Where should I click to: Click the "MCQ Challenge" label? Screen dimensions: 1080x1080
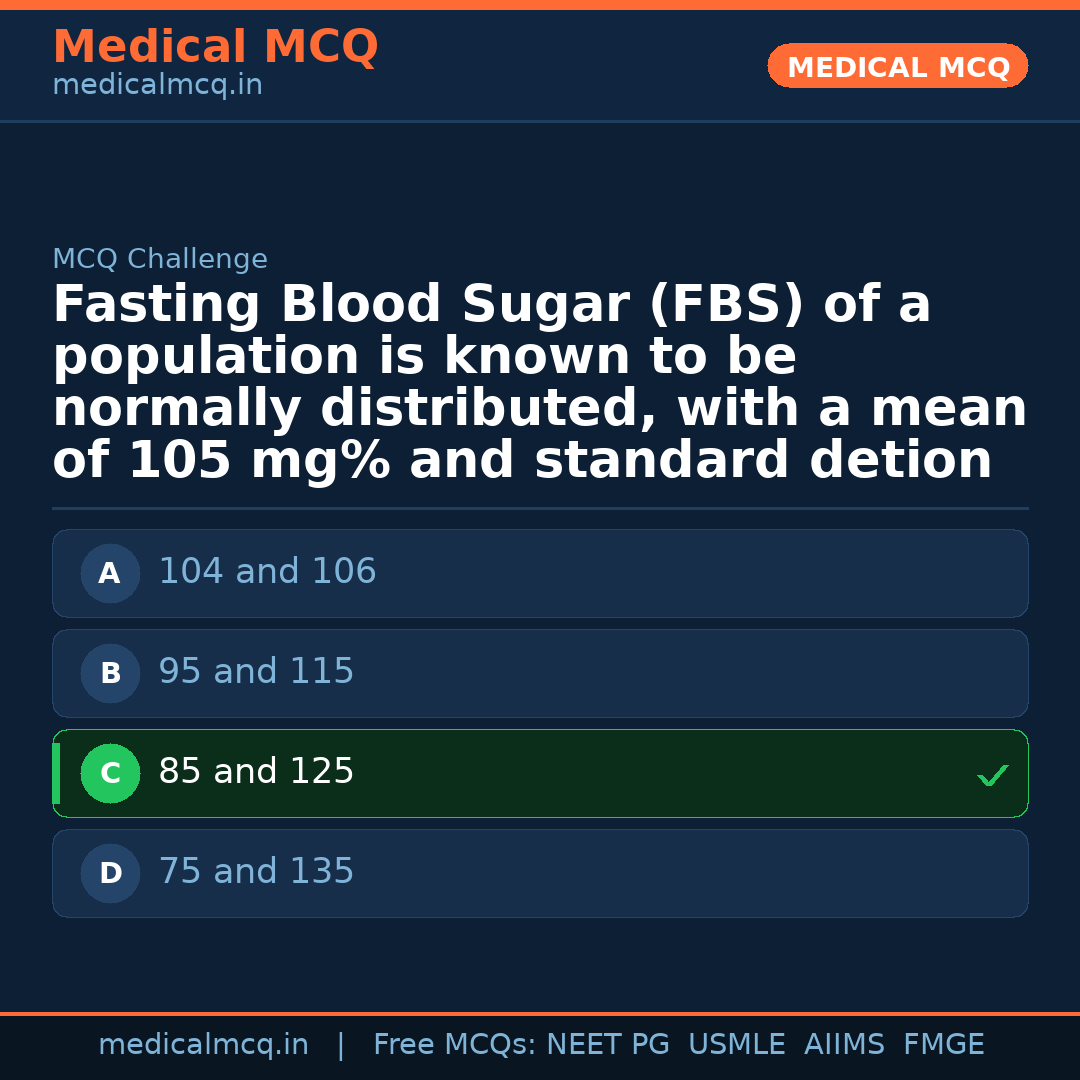160,260
